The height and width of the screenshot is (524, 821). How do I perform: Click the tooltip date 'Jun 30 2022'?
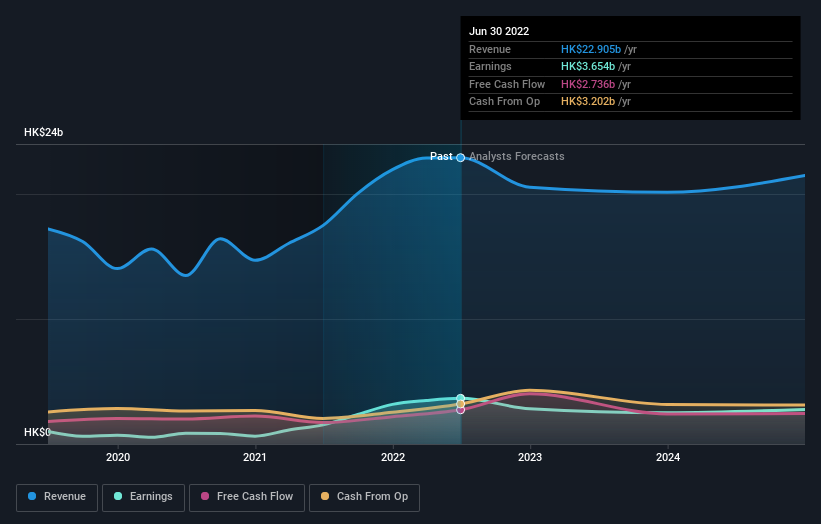pyautogui.click(x=499, y=31)
